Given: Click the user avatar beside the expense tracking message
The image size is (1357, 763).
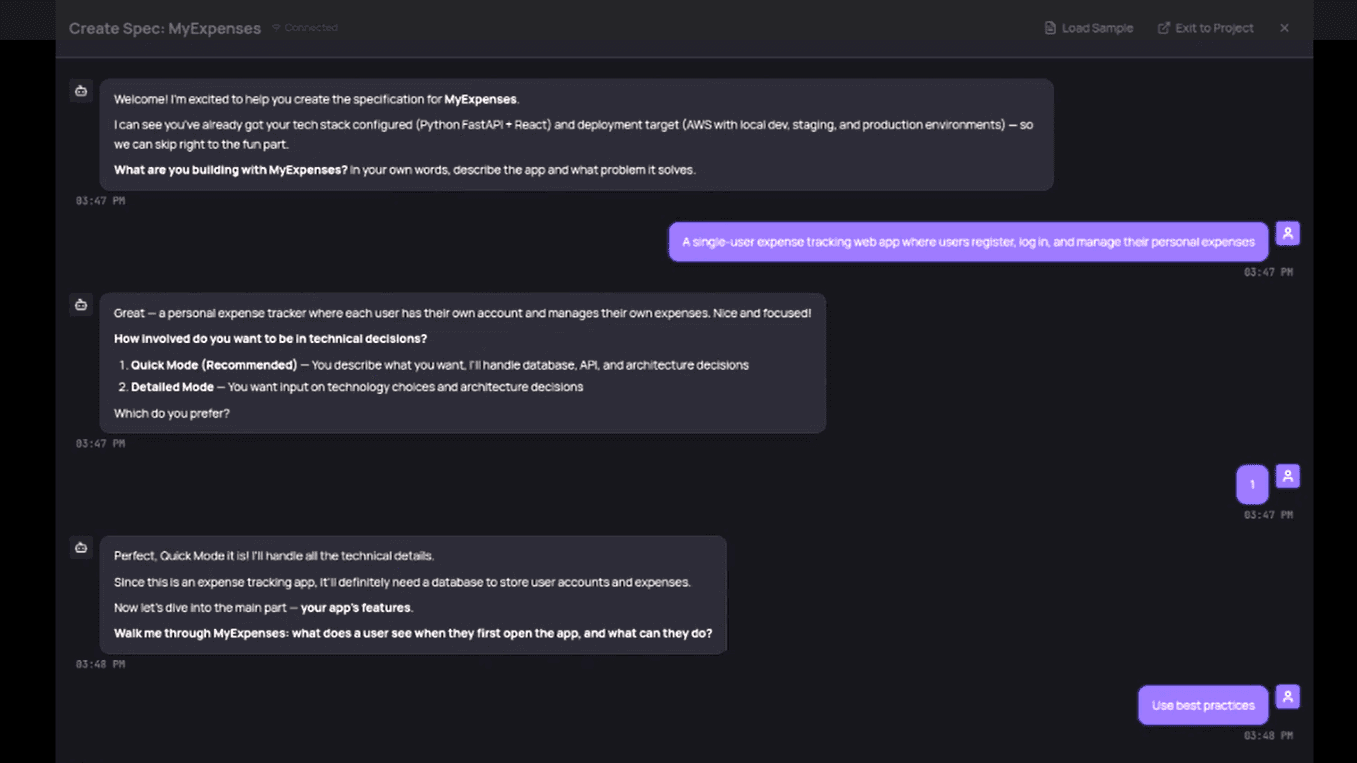Looking at the screenshot, I should [x=1287, y=233].
